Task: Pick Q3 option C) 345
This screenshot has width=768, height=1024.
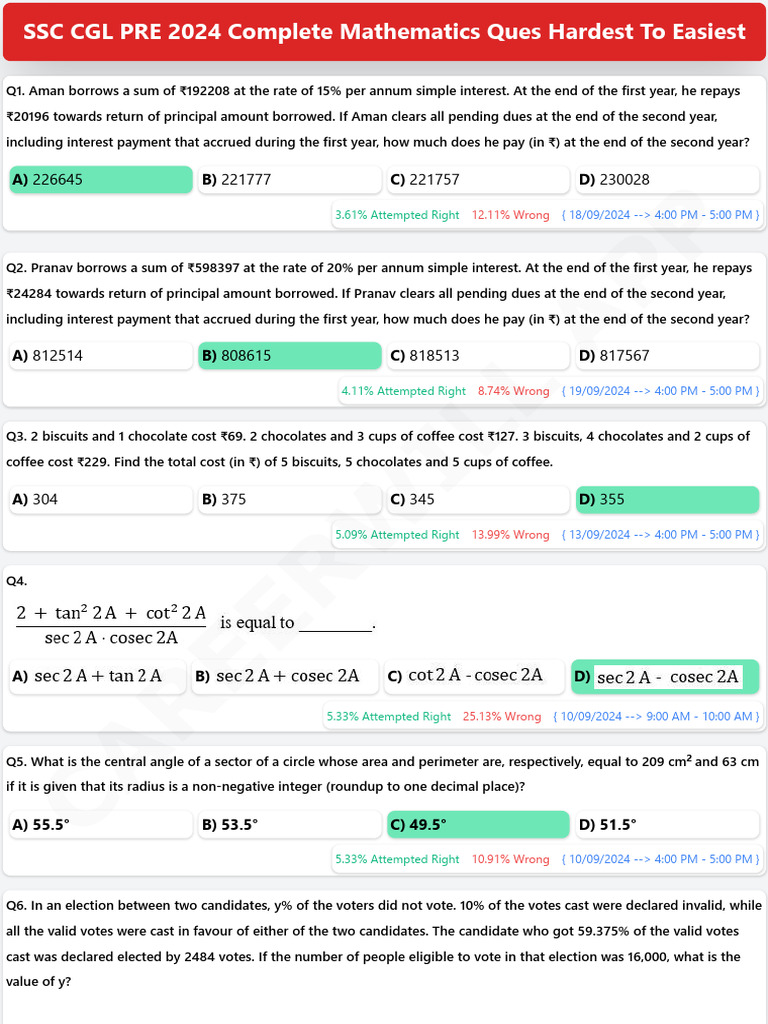Action: 477,500
